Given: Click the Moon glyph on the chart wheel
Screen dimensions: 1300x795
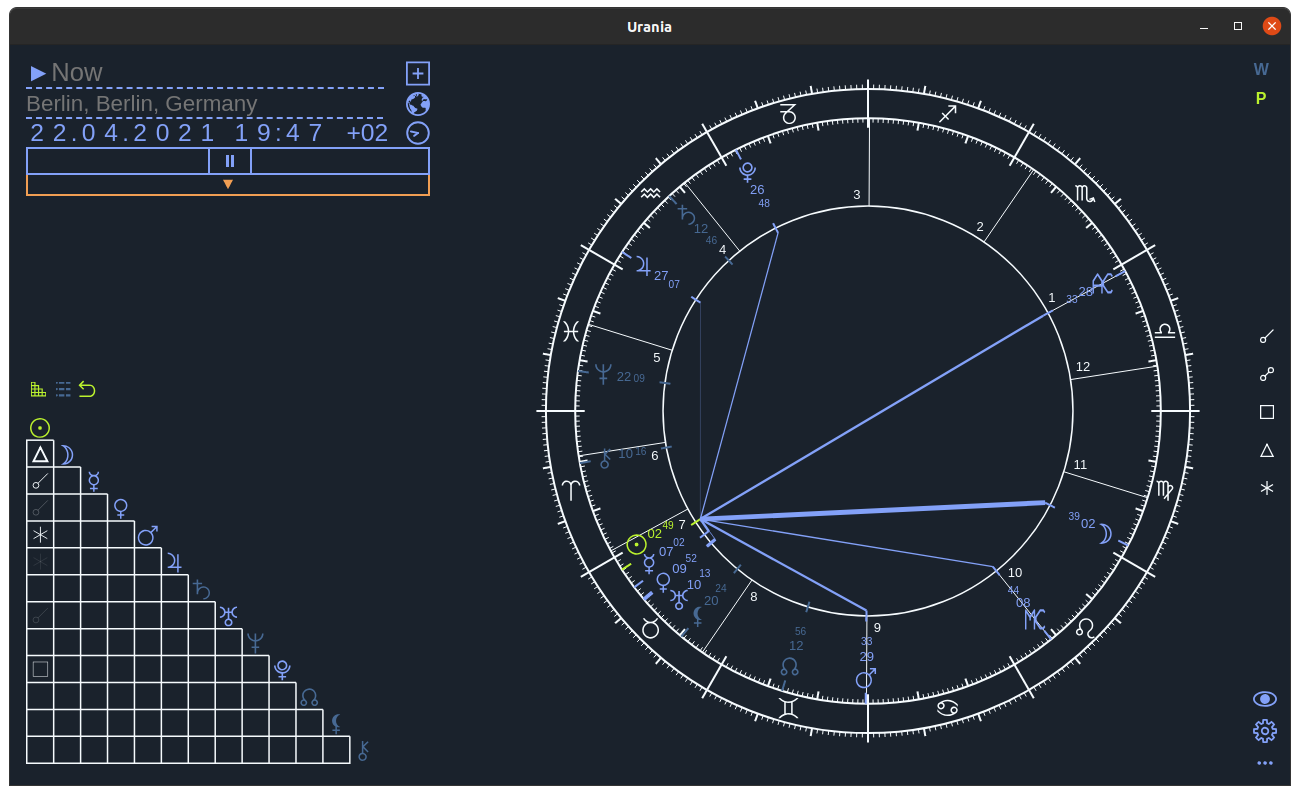Looking at the screenshot, I should (x=1105, y=534).
